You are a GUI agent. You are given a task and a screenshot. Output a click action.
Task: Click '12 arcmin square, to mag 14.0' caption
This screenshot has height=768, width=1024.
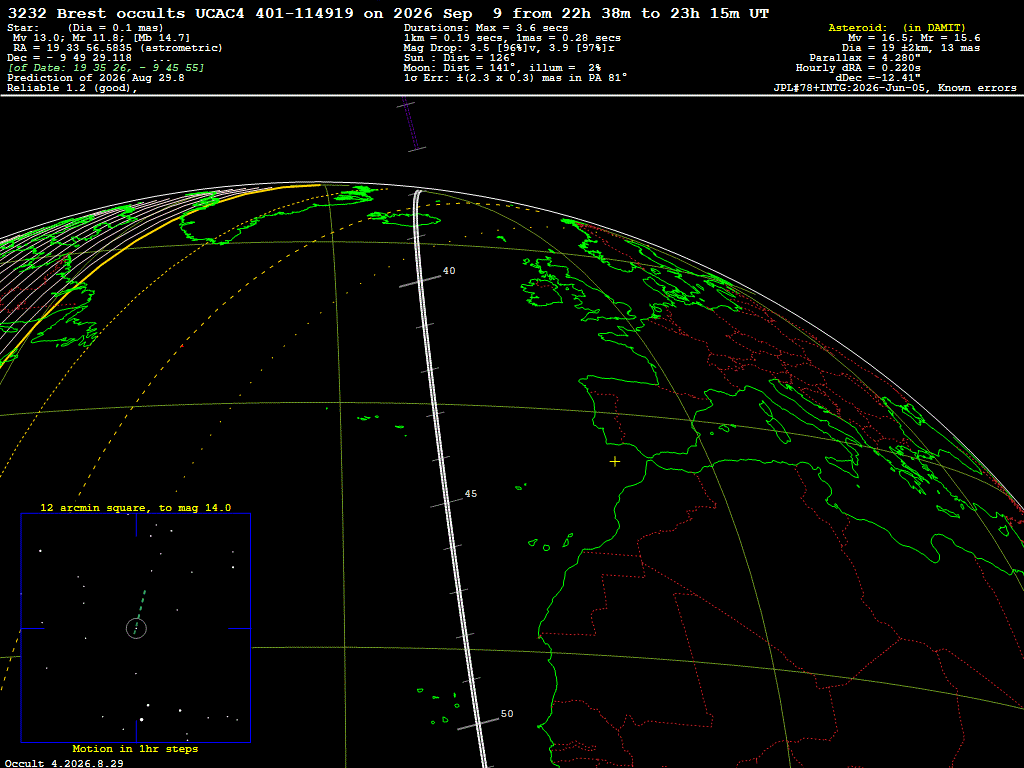(x=136, y=507)
